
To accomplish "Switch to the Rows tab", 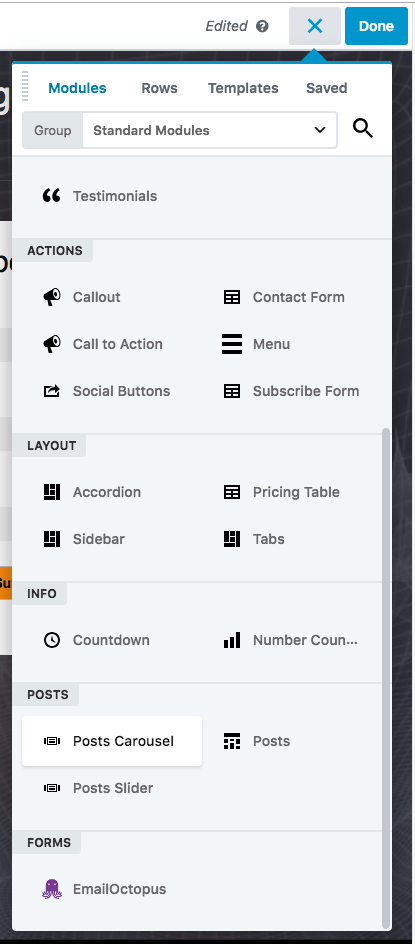I will tap(159, 88).
